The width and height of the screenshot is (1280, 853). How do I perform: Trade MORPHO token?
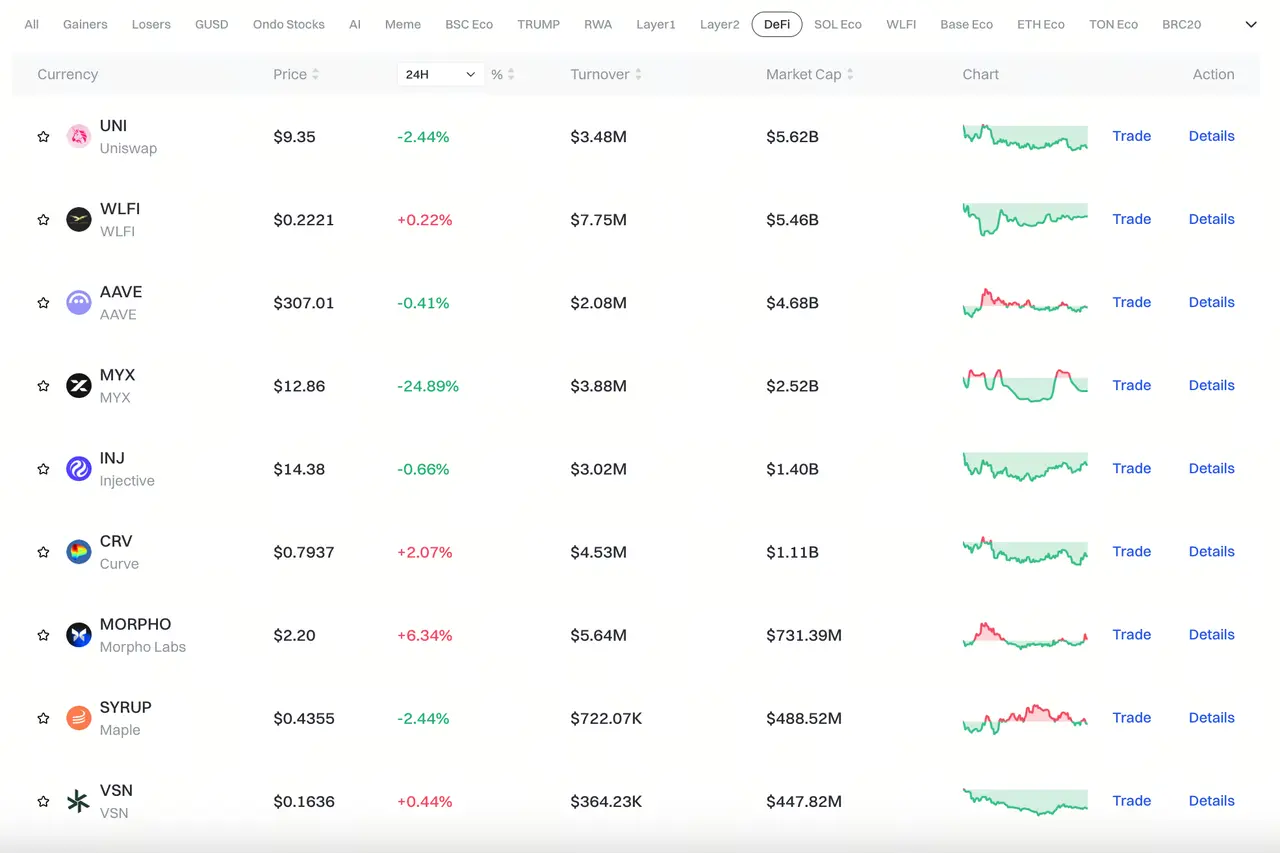(x=1132, y=634)
